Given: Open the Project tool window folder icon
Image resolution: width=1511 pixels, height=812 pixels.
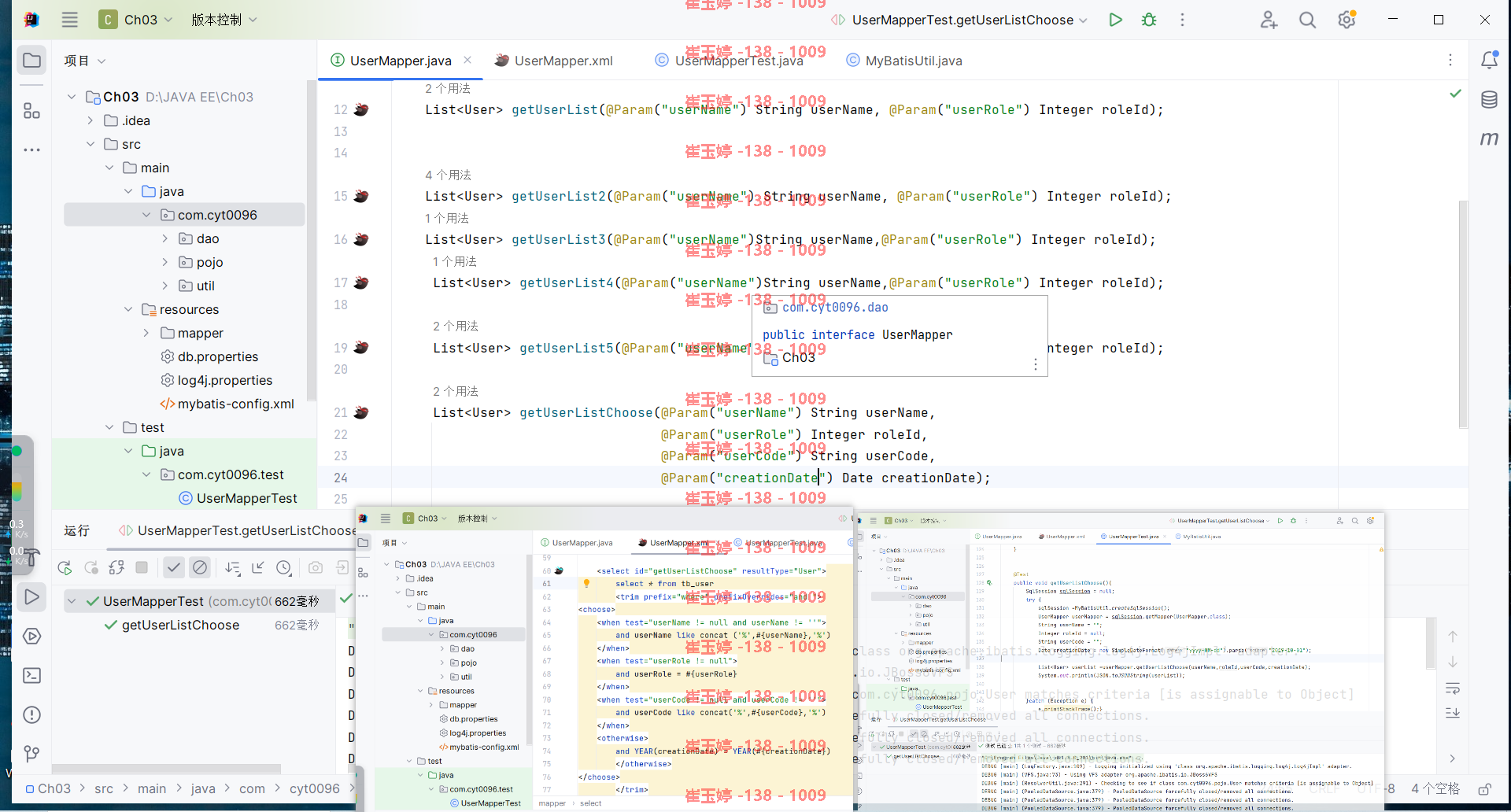Looking at the screenshot, I should pos(32,61).
